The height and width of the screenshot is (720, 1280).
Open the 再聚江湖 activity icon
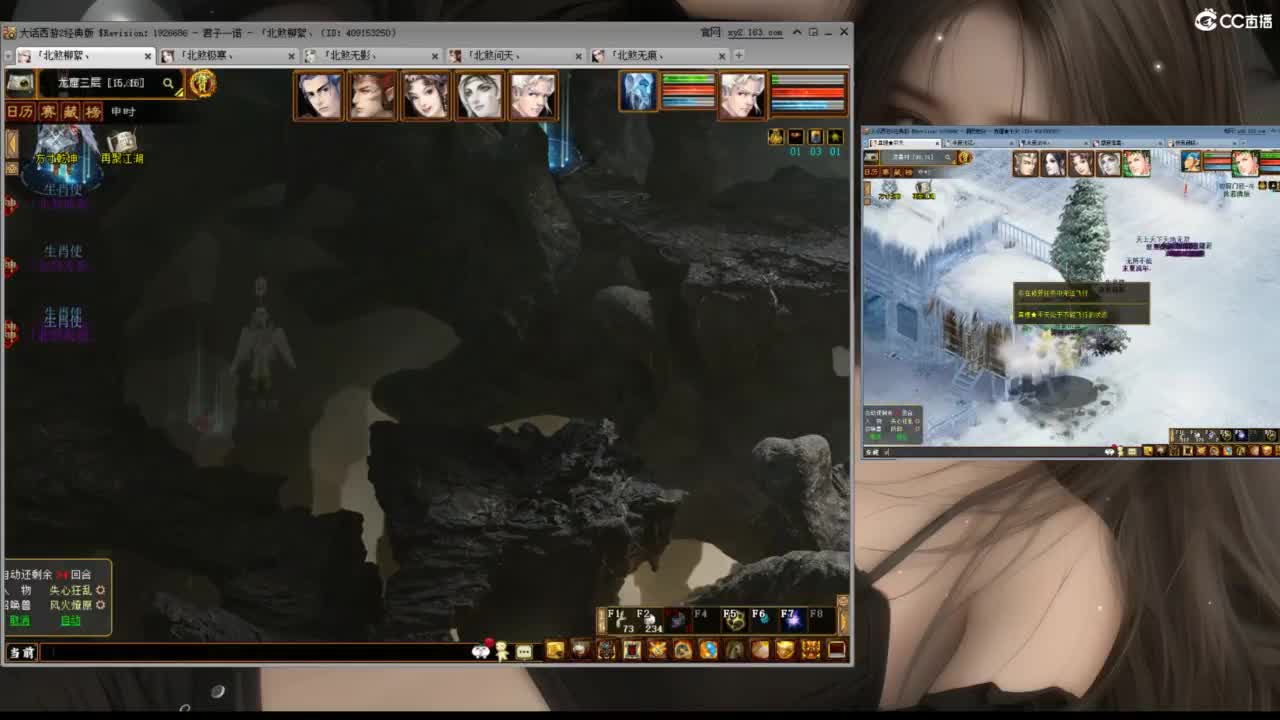tap(122, 147)
